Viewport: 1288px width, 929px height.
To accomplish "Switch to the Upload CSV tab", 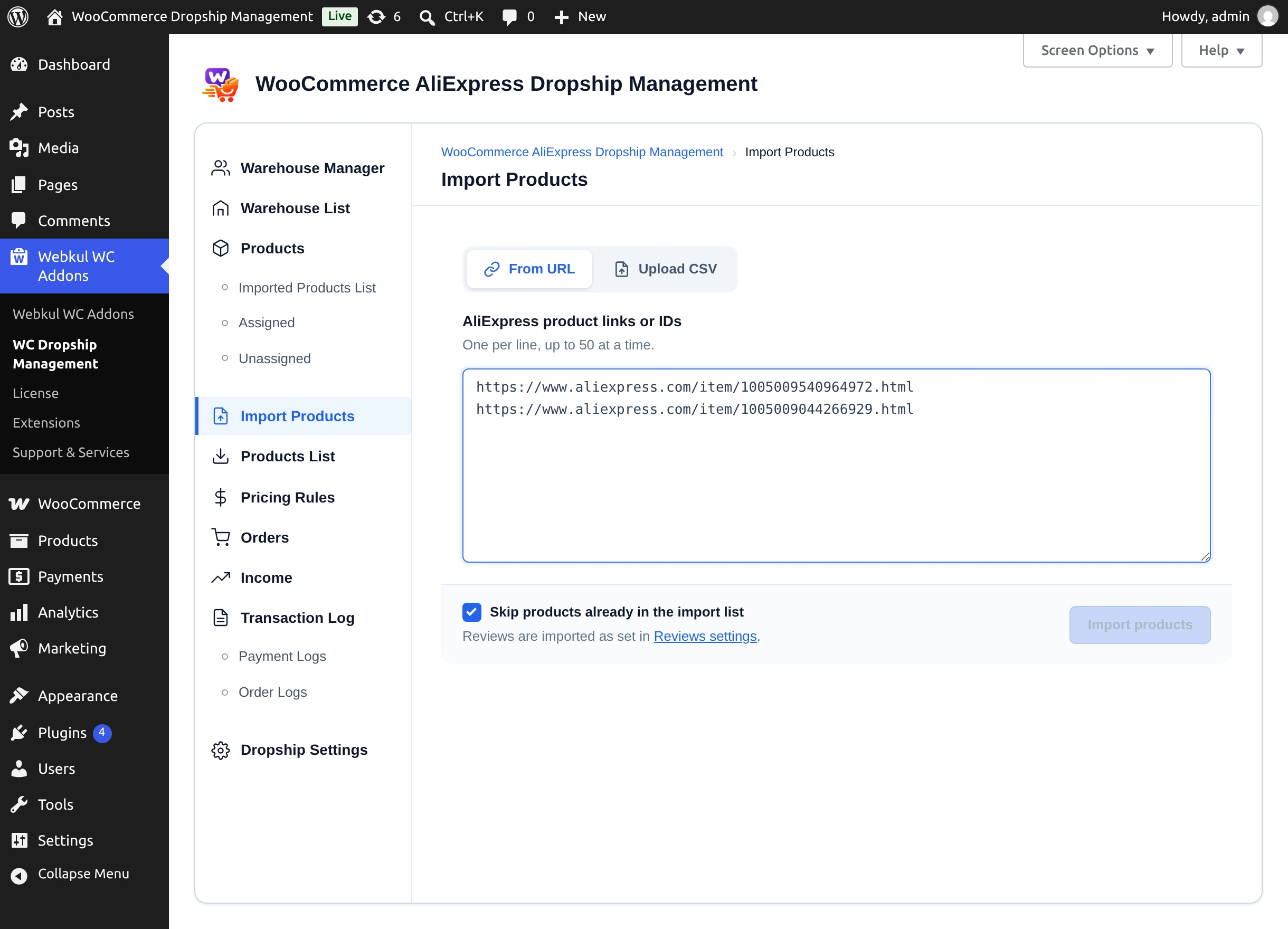I will tap(665, 269).
